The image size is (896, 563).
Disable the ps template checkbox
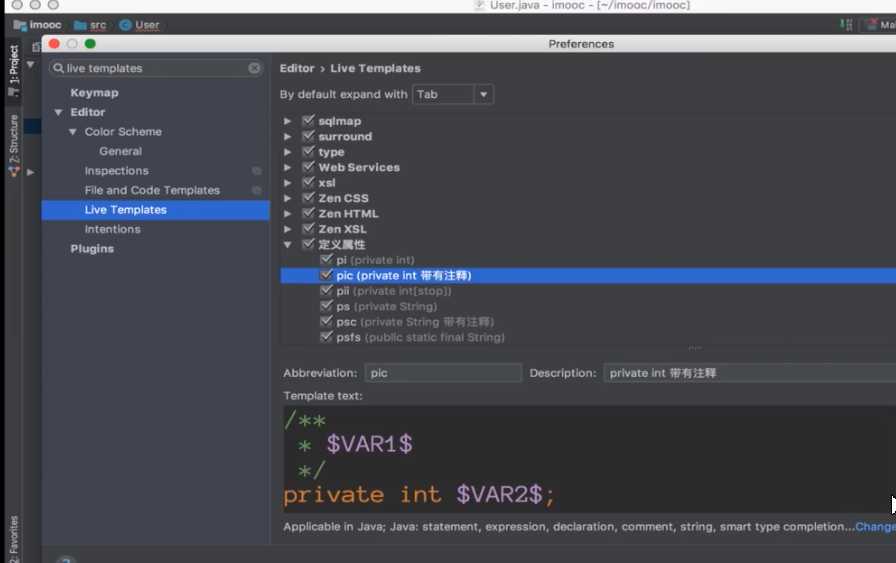pos(326,306)
